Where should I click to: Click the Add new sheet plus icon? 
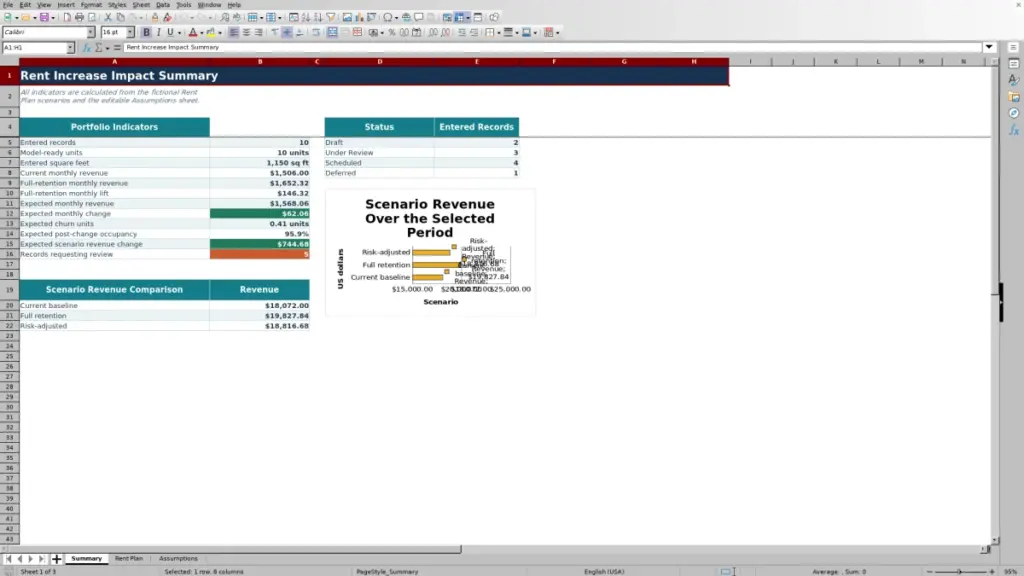[x=56, y=559]
